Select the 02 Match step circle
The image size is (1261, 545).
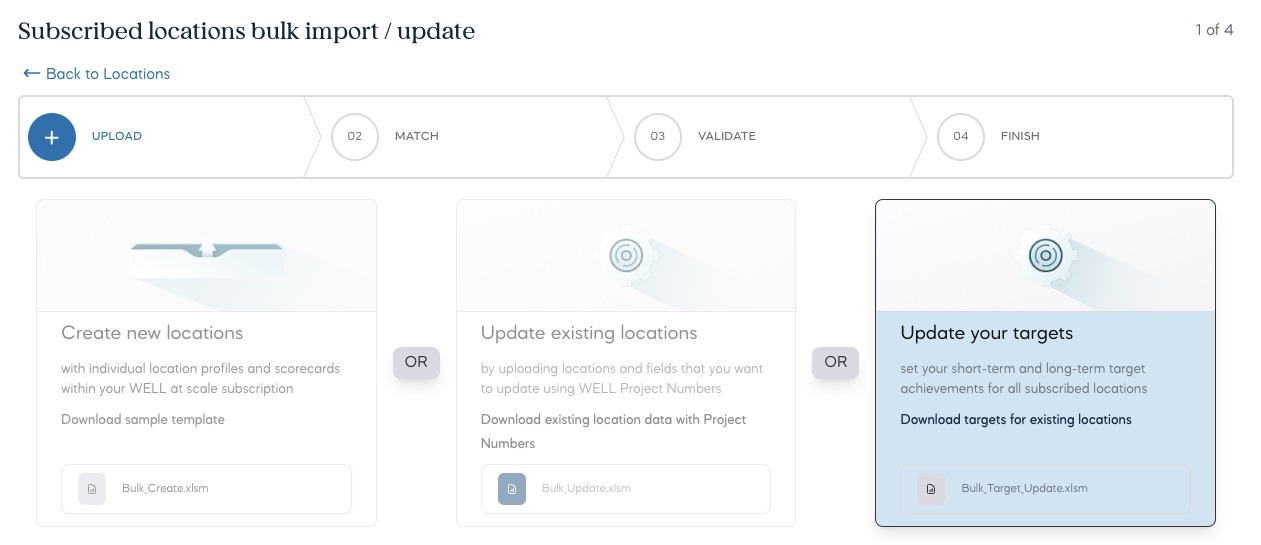click(355, 137)
